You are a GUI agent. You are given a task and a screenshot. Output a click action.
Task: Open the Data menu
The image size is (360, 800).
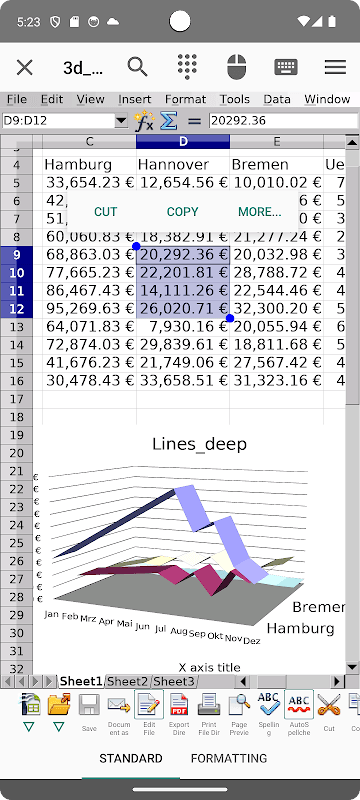[277, 99]
